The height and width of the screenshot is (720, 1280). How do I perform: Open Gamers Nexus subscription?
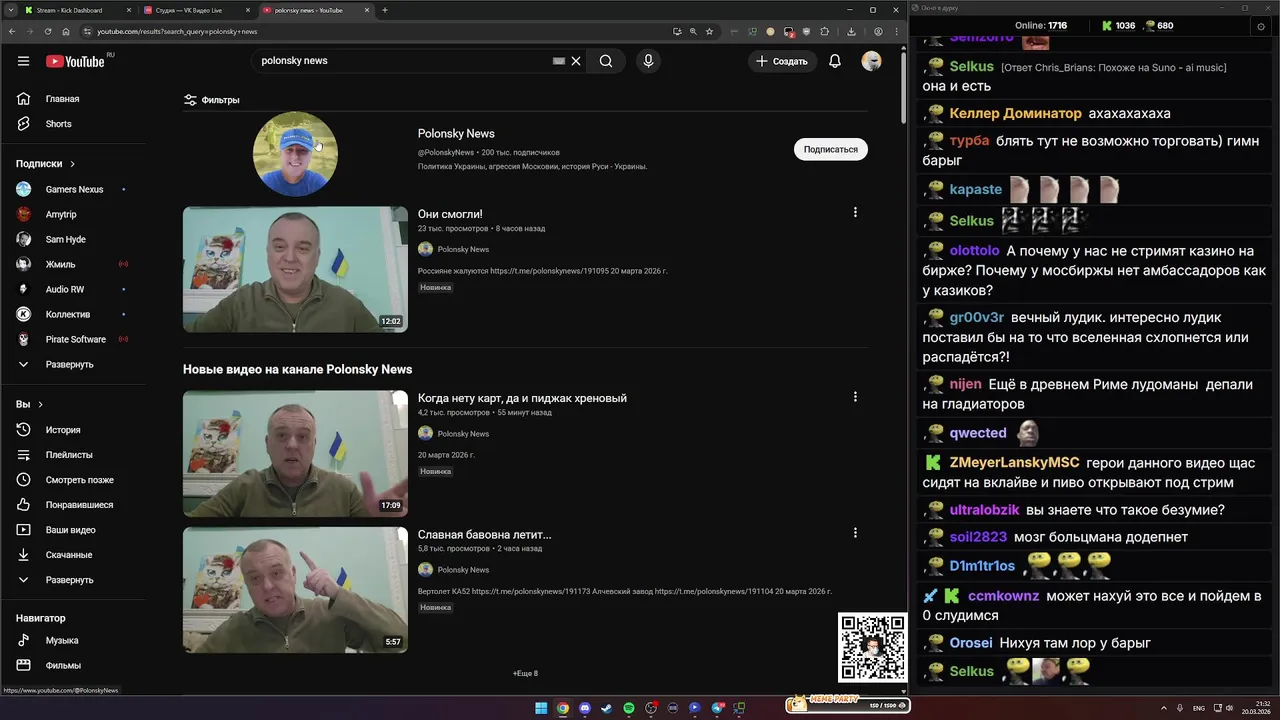tap(76, 189)
